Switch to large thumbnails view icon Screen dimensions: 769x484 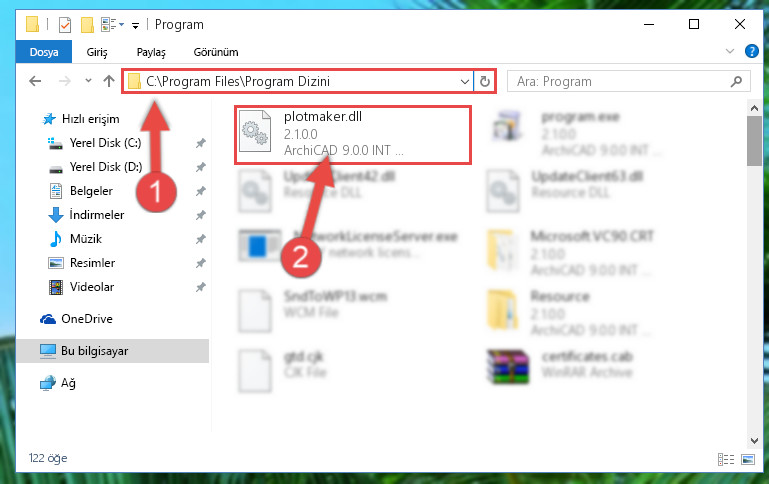[748, 459]
